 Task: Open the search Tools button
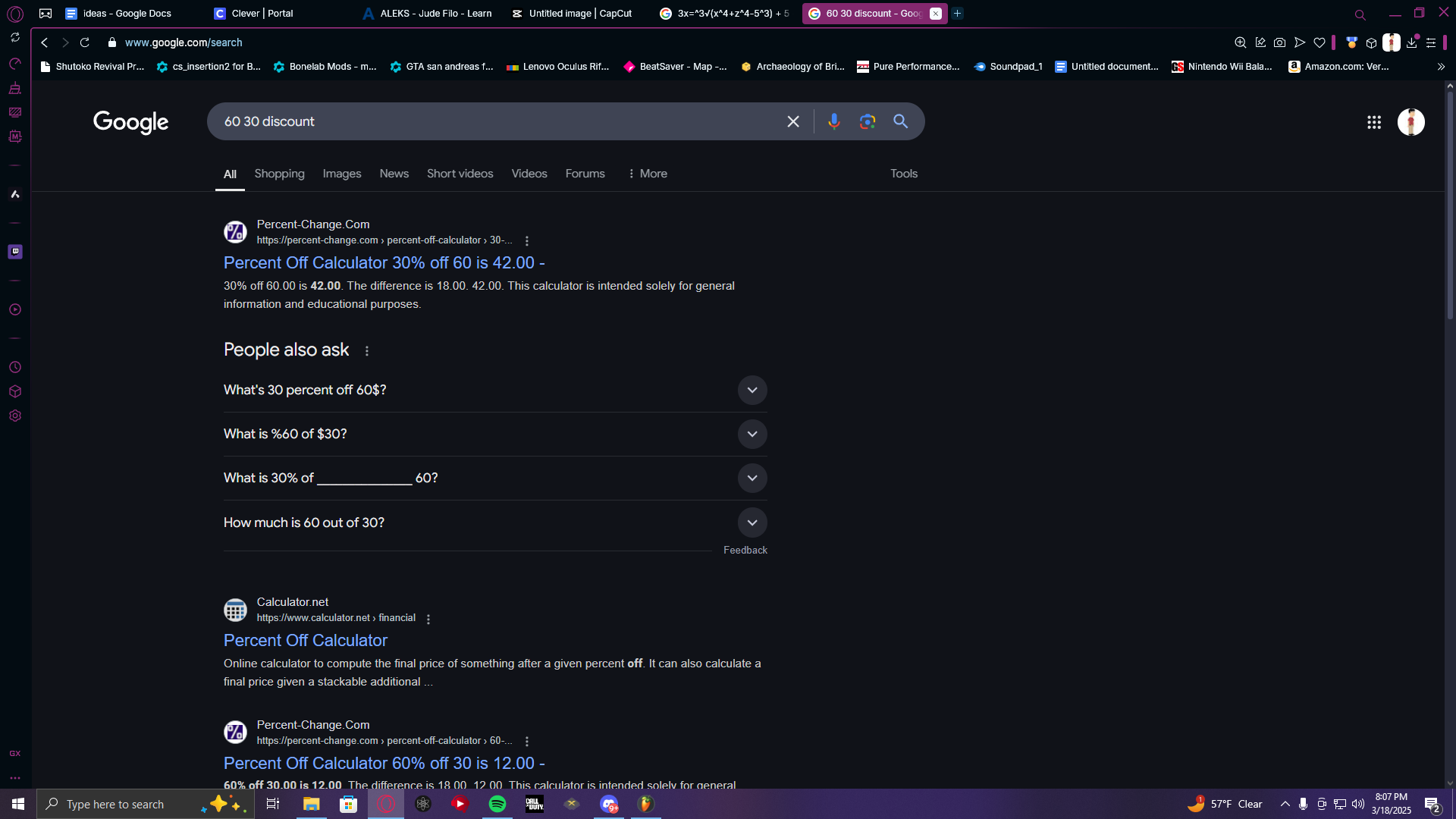(x=904, y=174)
